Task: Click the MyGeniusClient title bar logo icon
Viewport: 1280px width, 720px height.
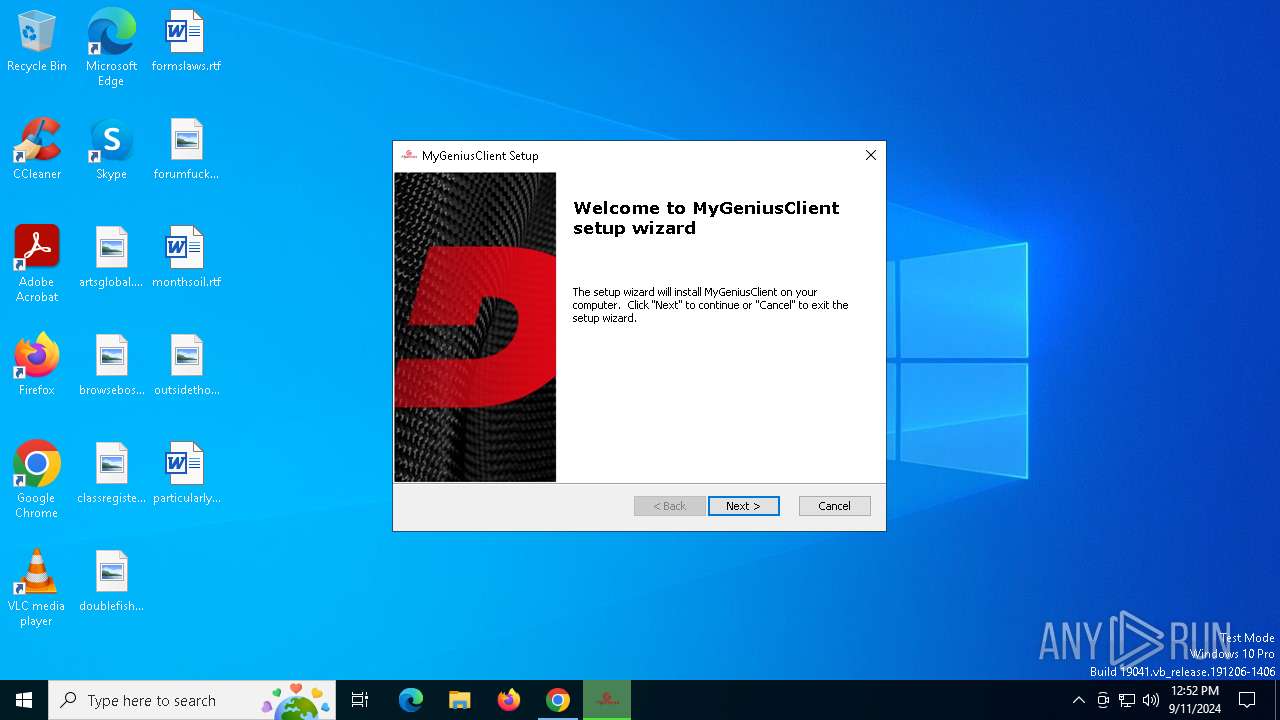Action: click(409, 155)
